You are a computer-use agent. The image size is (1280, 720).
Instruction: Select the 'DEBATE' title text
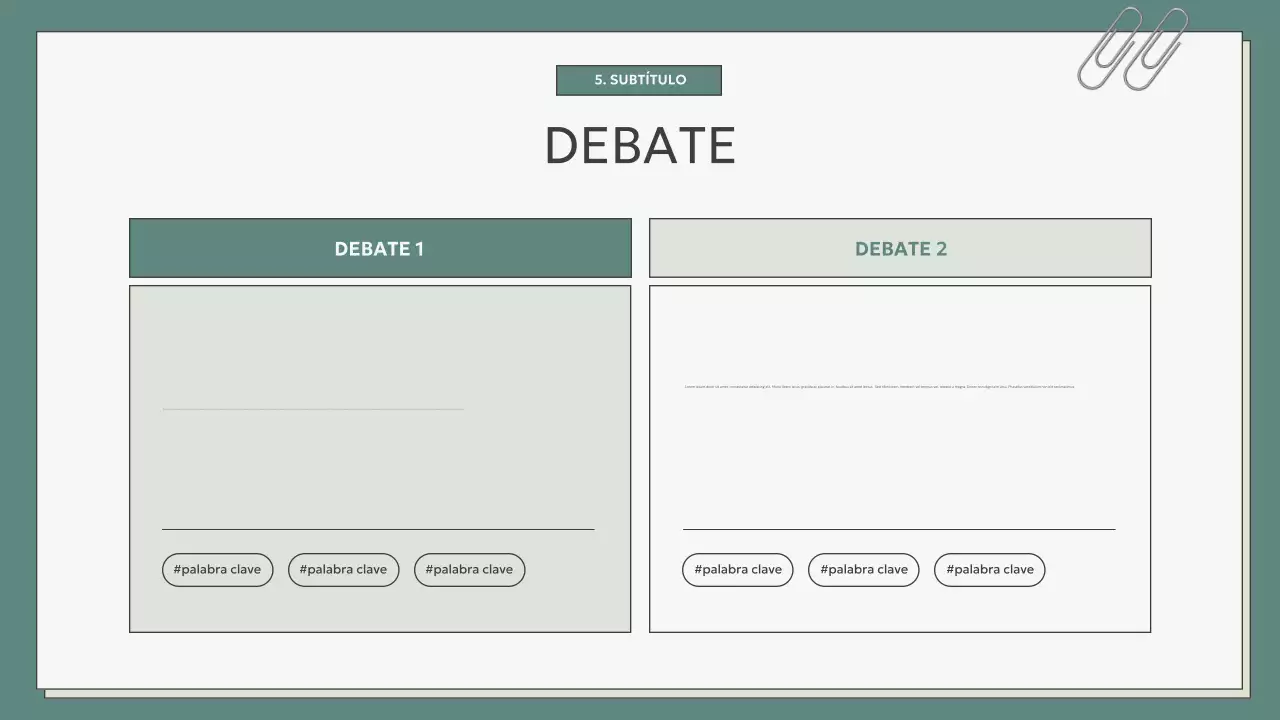point(639,144)
